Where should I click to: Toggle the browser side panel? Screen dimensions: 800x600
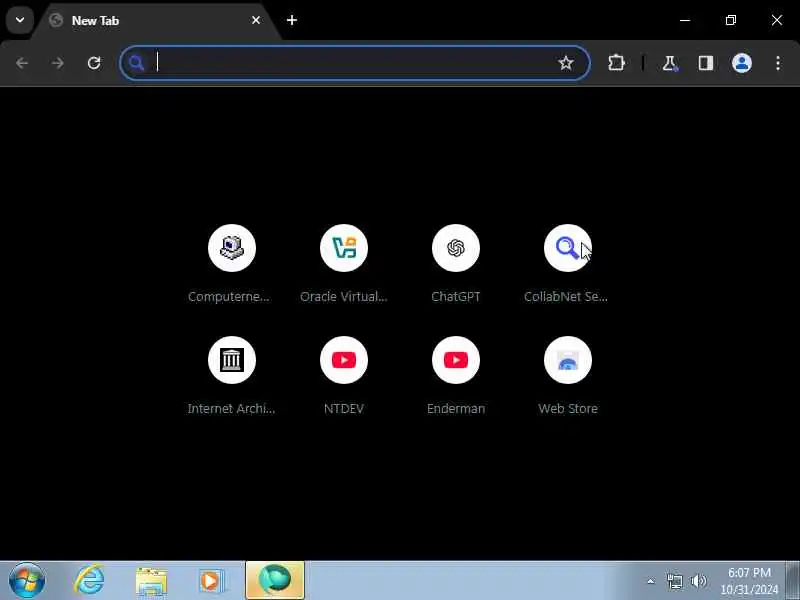(x=706, y=63)
